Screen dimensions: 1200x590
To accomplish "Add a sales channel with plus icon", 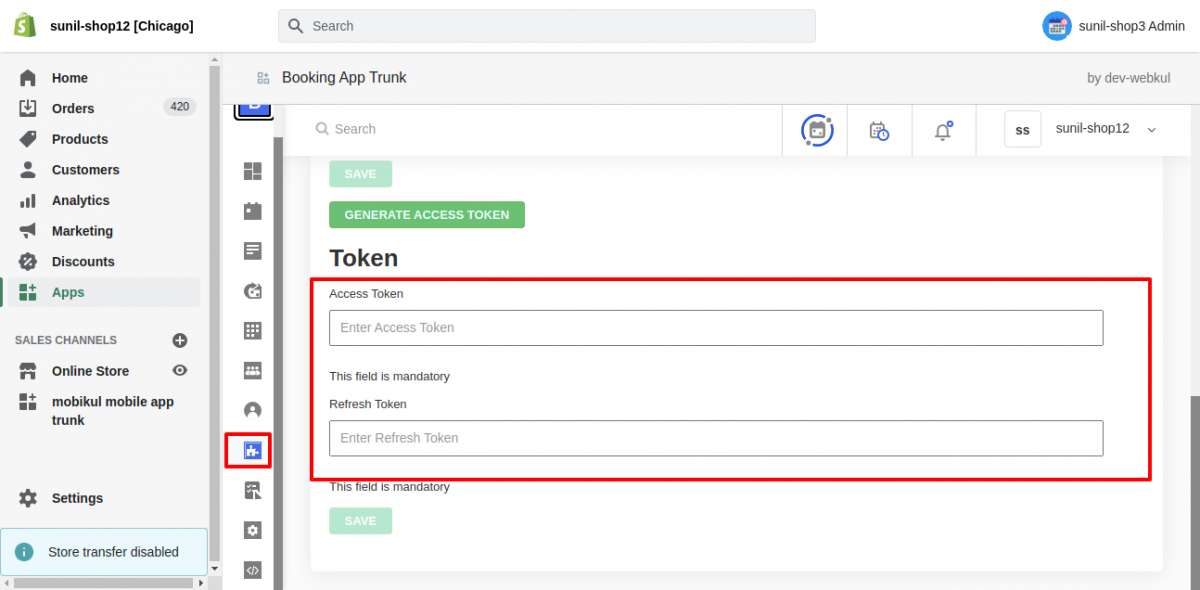I will pyautogui.click(x=180, y=340).
